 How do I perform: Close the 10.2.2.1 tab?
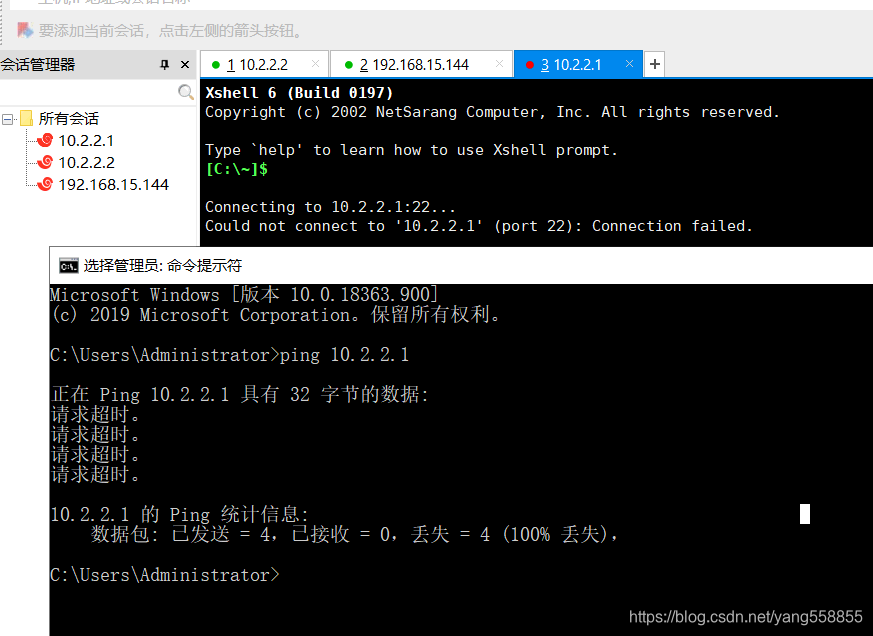[629, 63]
